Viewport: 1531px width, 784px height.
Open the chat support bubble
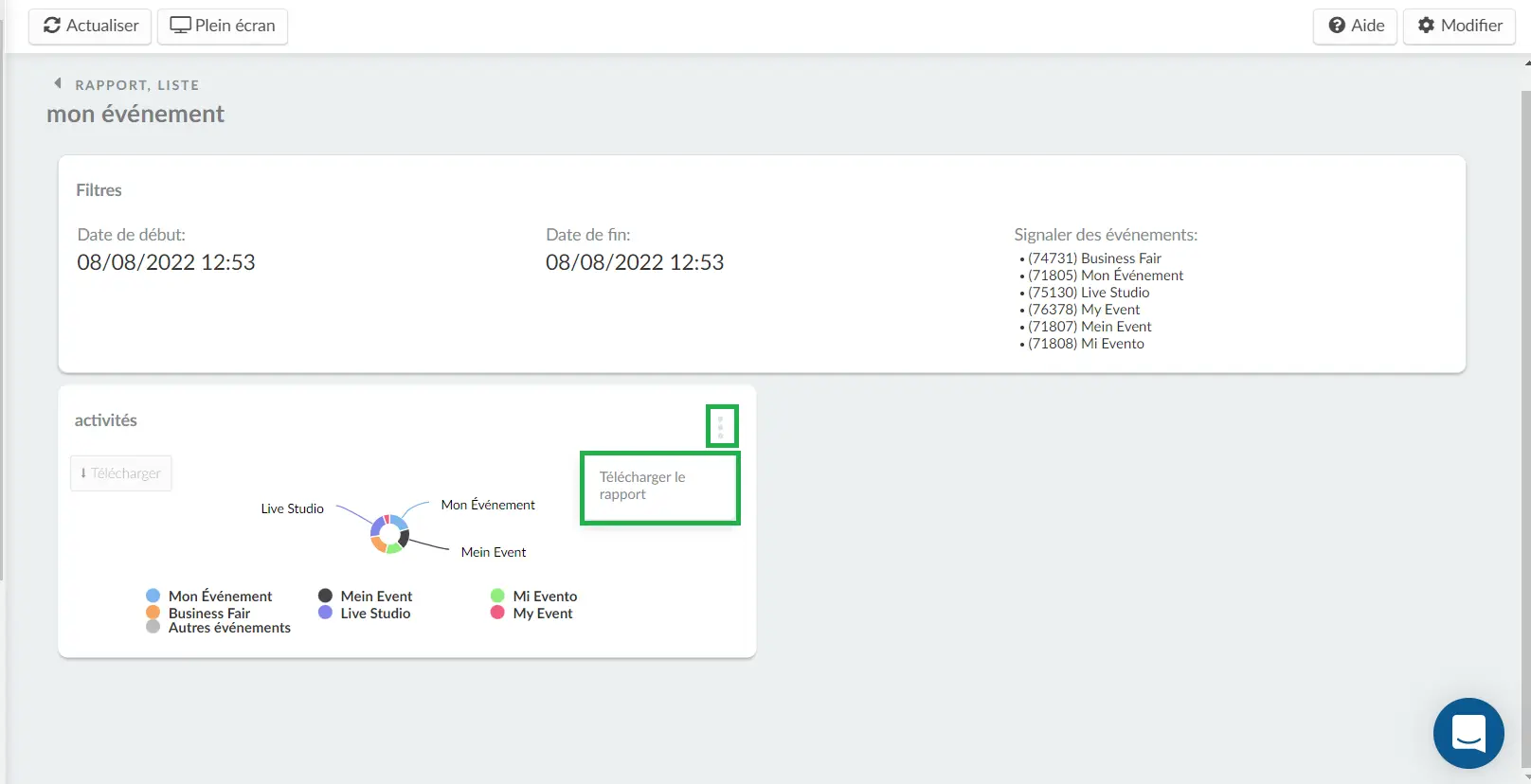[x=1468, y=733]
